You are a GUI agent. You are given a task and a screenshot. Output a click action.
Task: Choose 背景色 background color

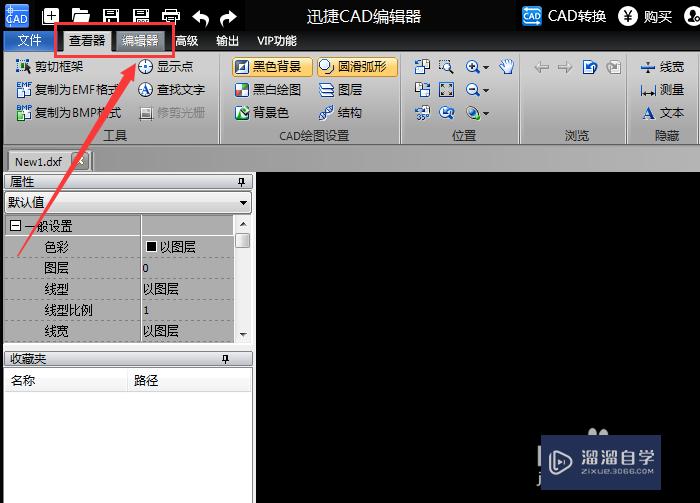262,113
